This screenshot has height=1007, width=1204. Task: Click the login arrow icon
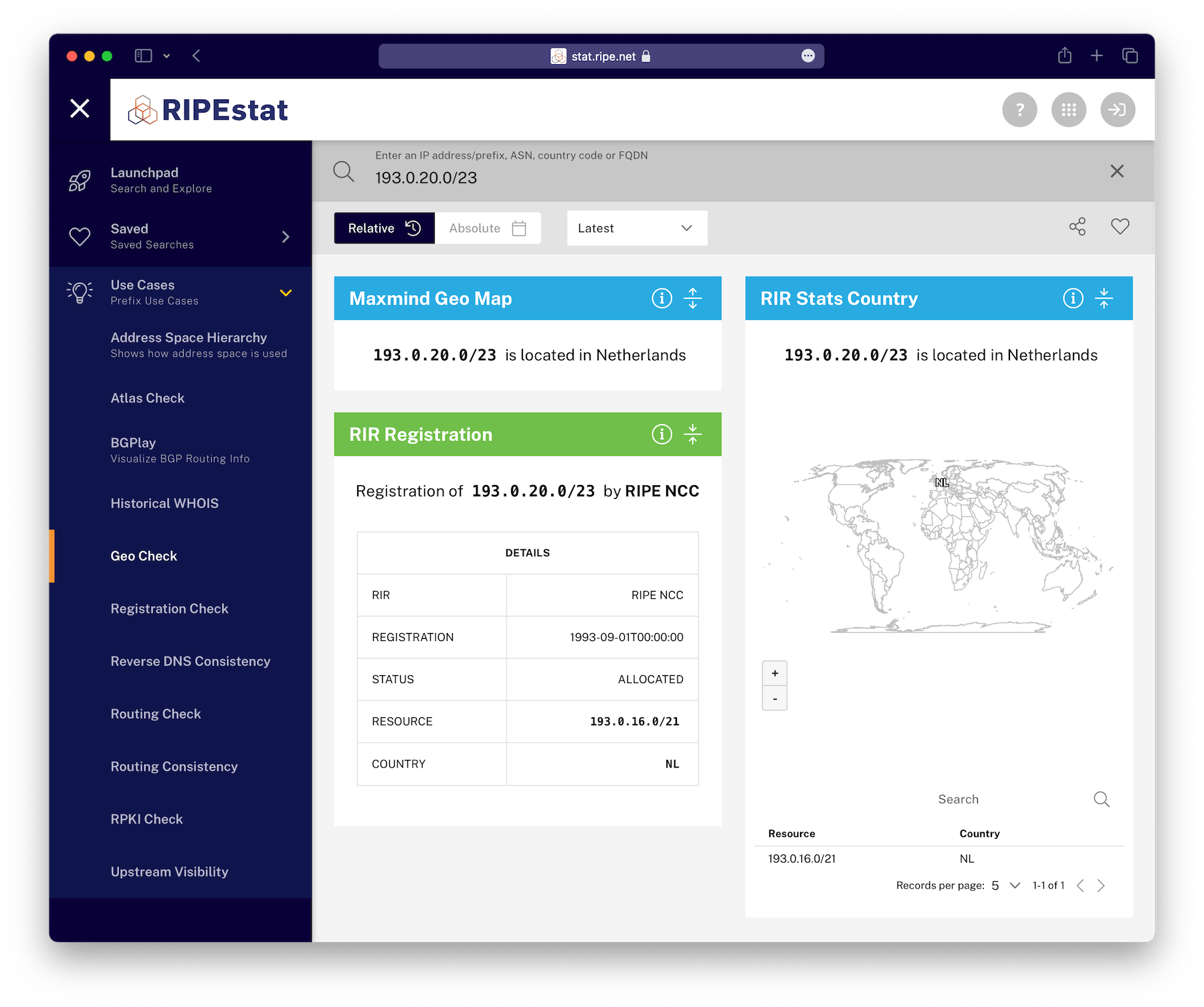pos(1118,110)
